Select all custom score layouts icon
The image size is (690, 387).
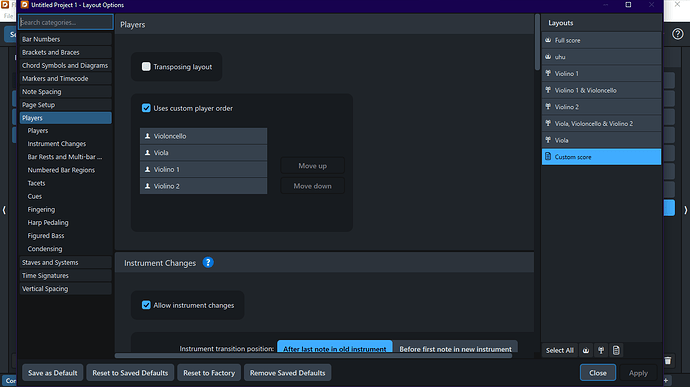[x=616, y=350]
